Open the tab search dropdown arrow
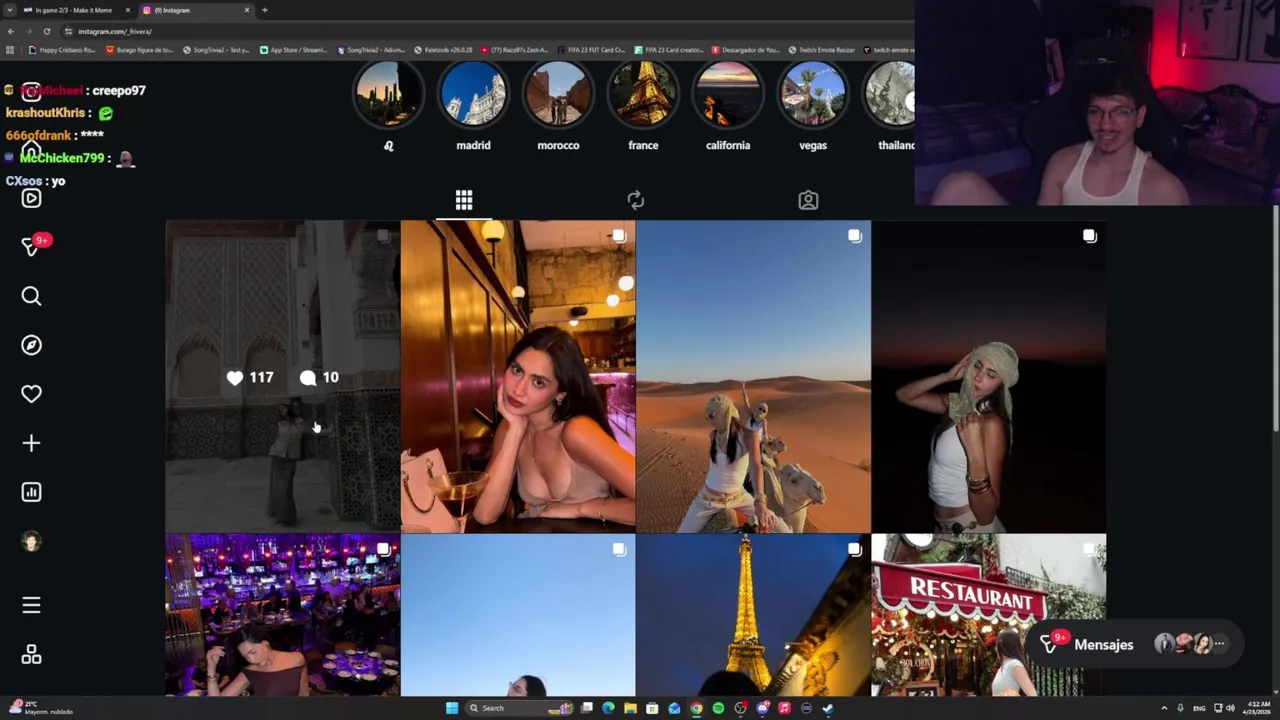The image size is (1280, 720). [x=9, y=10]
